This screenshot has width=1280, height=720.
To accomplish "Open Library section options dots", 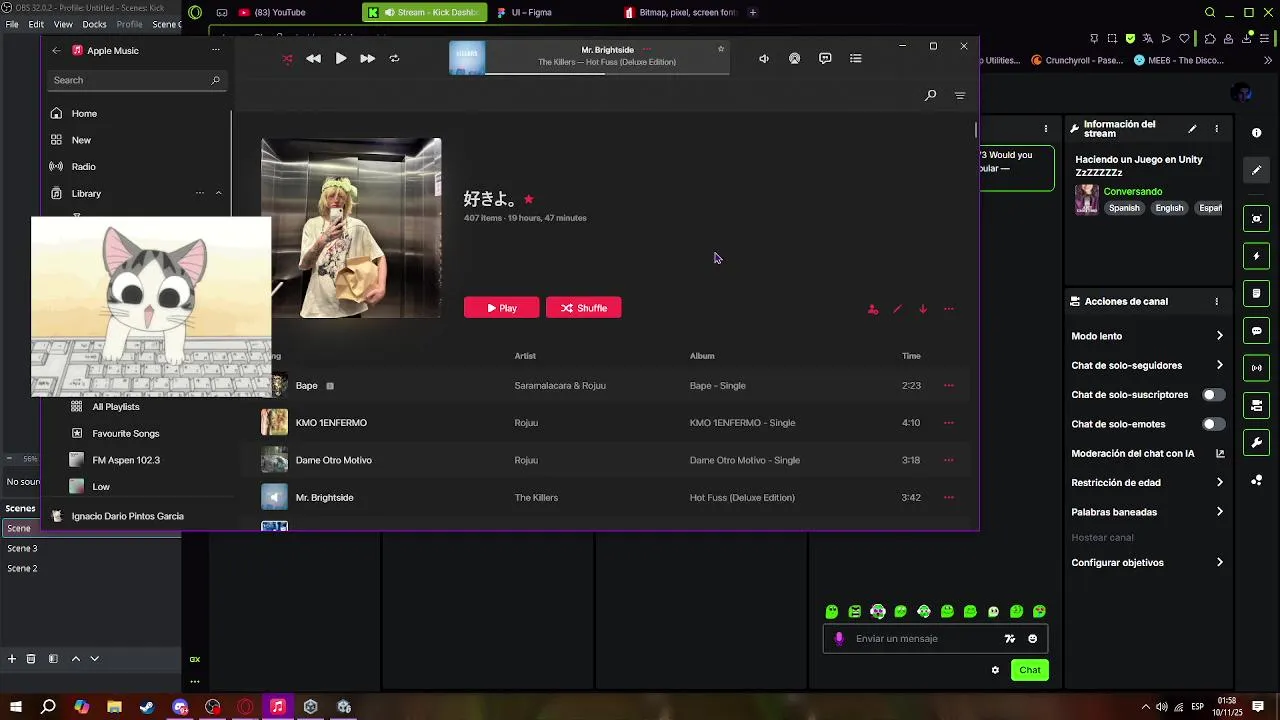I will (200, 193).
